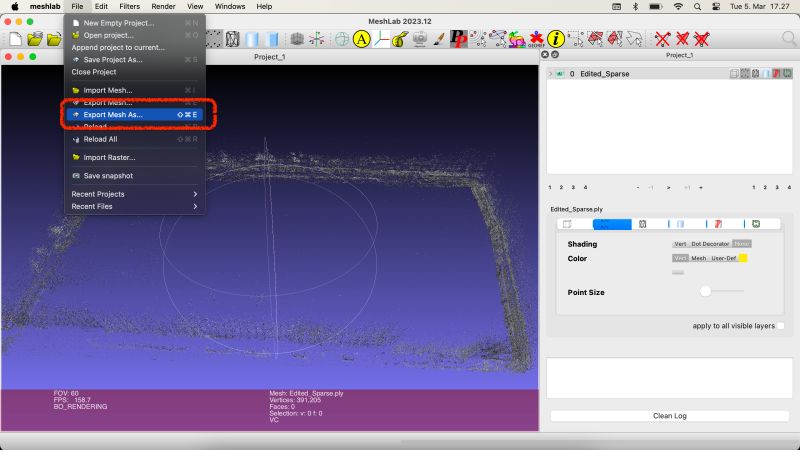The width and height of the screenshot is (800, 450).
Task: Check apply to all visible layers
Action: click(781, 326)
